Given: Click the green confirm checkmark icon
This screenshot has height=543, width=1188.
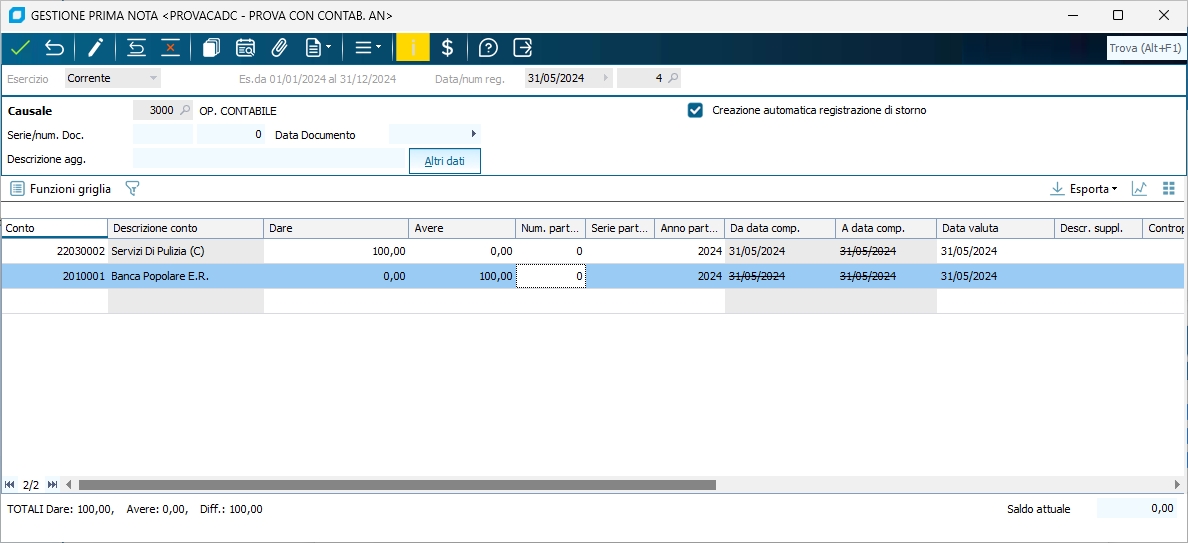Looking at the screenshot, I should pos(19,48).
